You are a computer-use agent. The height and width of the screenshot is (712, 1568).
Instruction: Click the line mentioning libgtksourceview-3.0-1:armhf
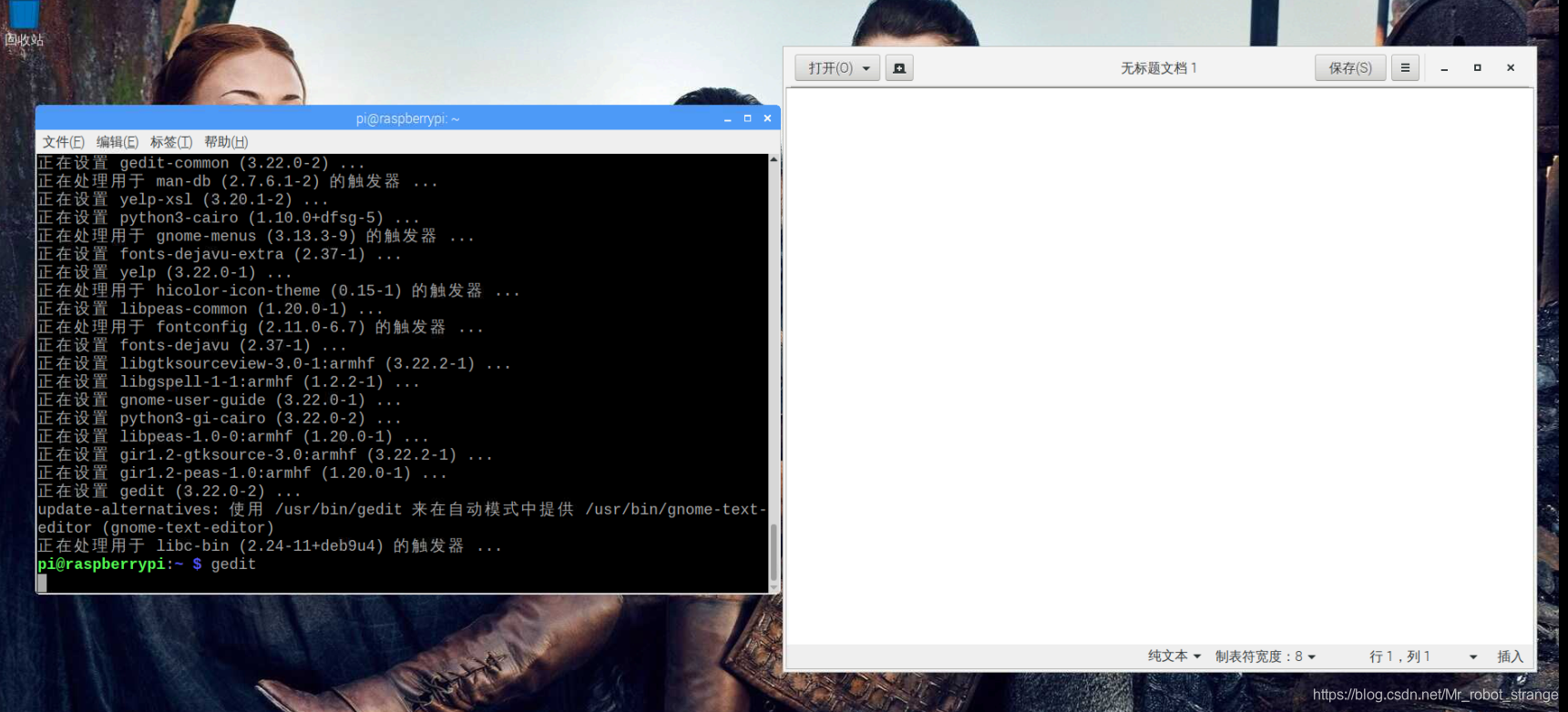[274, 364]
